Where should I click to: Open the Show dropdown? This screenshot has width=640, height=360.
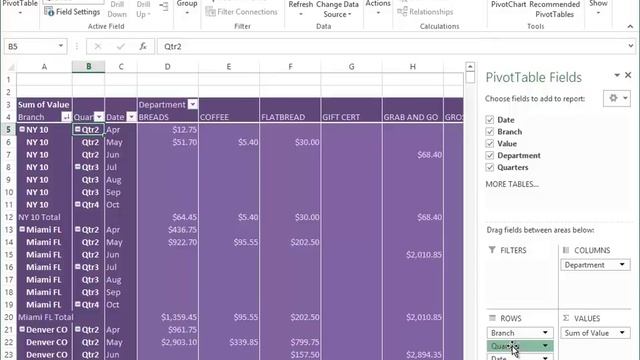pyautogui.click(x=598, y=7)
